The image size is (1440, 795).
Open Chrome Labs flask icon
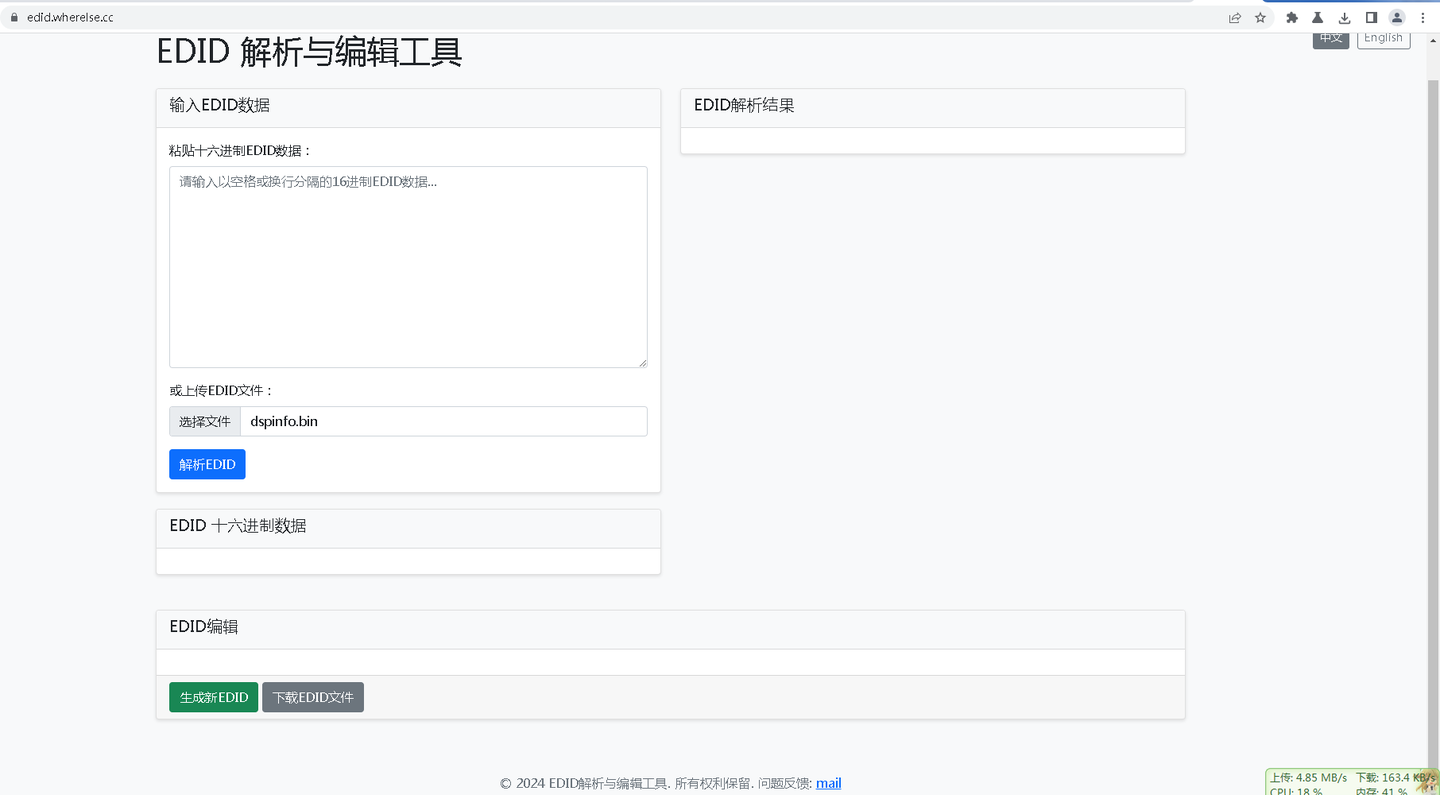point(1318,18)
